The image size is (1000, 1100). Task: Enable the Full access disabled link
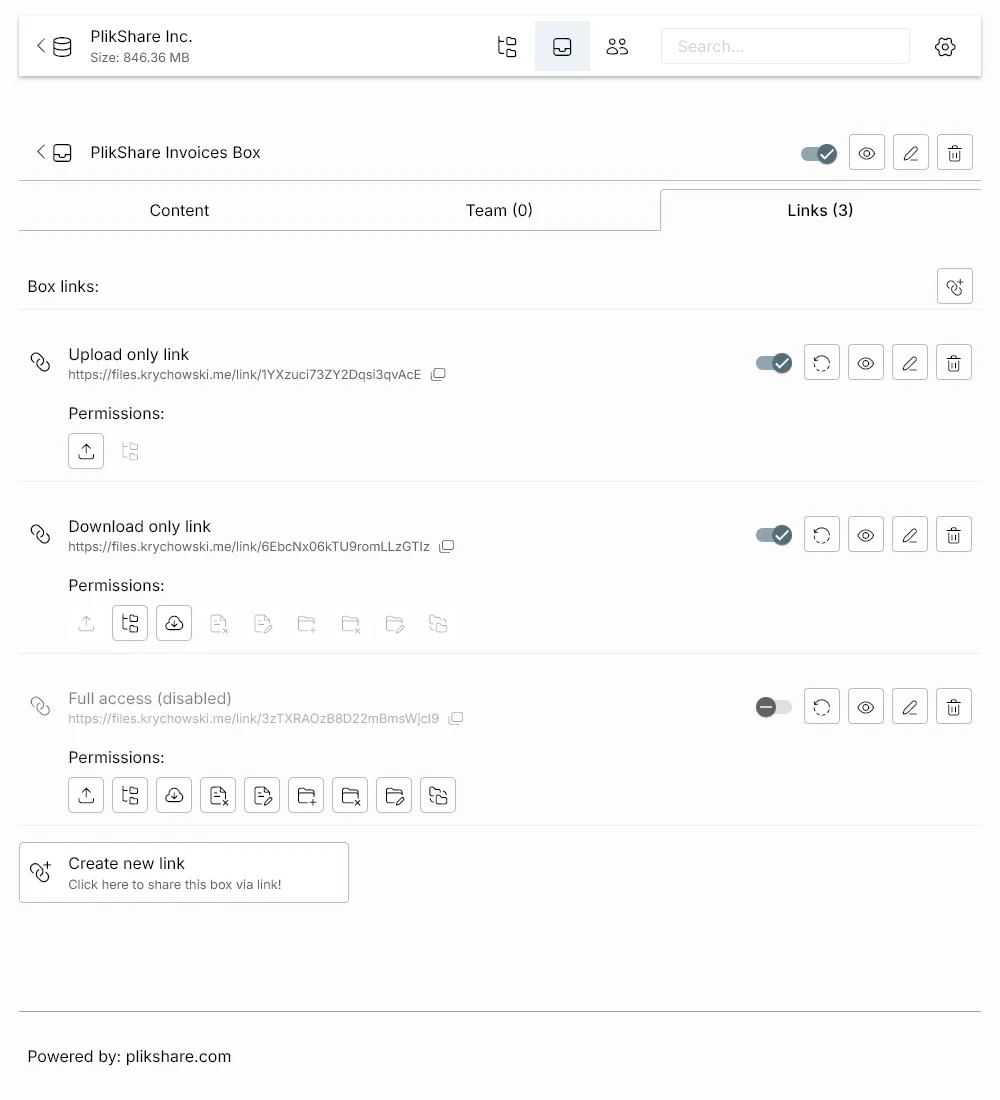tap(773, 707)
